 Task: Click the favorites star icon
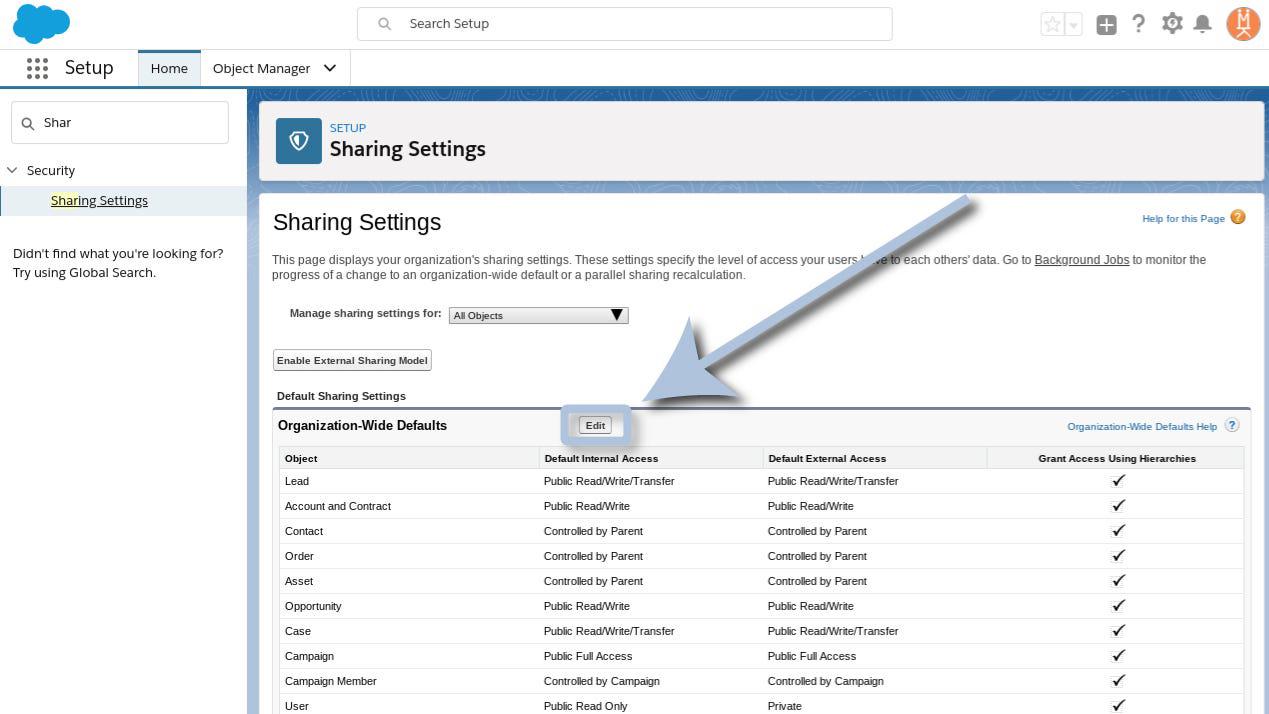[x=1052, y=25]
